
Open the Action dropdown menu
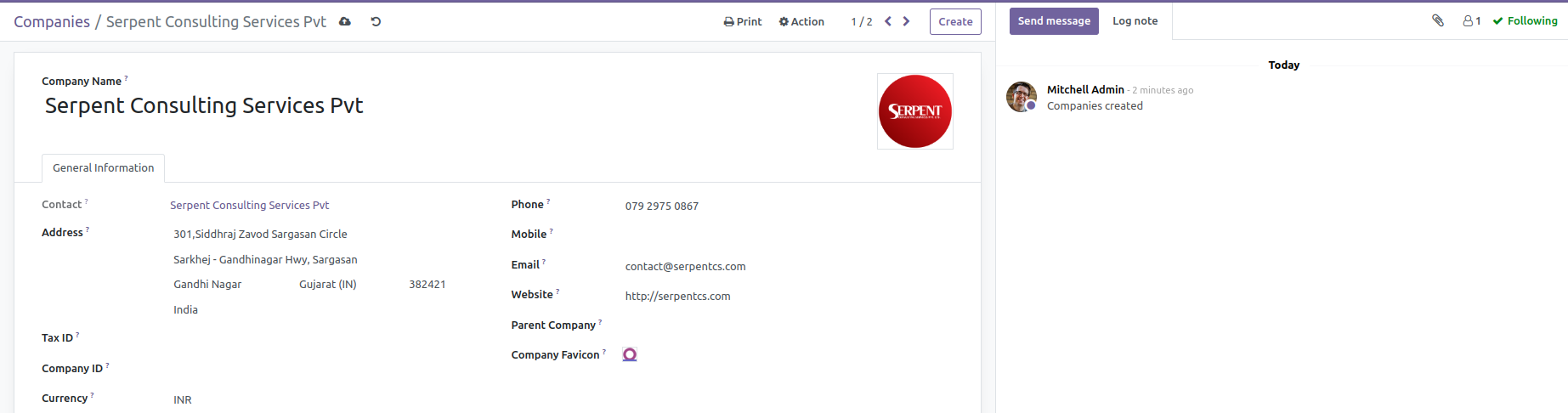801,21
